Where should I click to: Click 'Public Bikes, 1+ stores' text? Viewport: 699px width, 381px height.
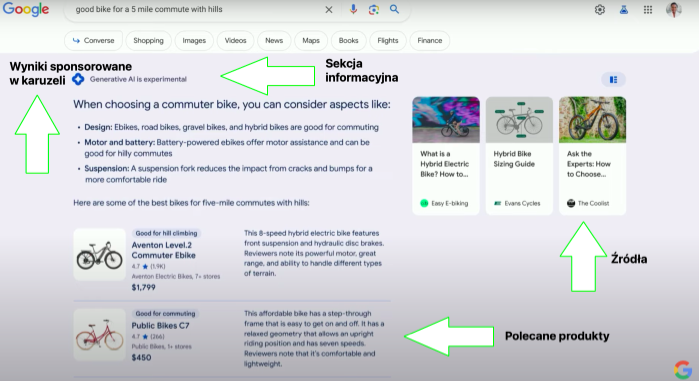pyautogui.click(x=161, y=346)
